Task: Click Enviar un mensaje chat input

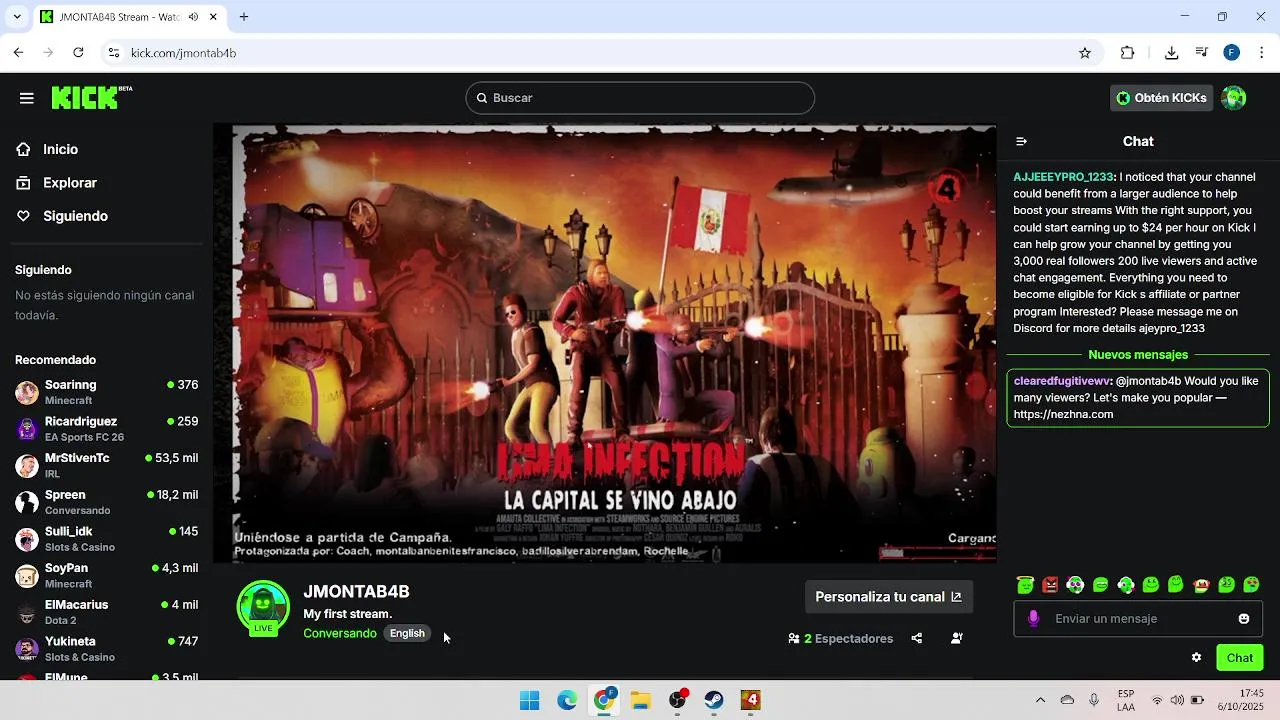Action: pos(1138,619)
